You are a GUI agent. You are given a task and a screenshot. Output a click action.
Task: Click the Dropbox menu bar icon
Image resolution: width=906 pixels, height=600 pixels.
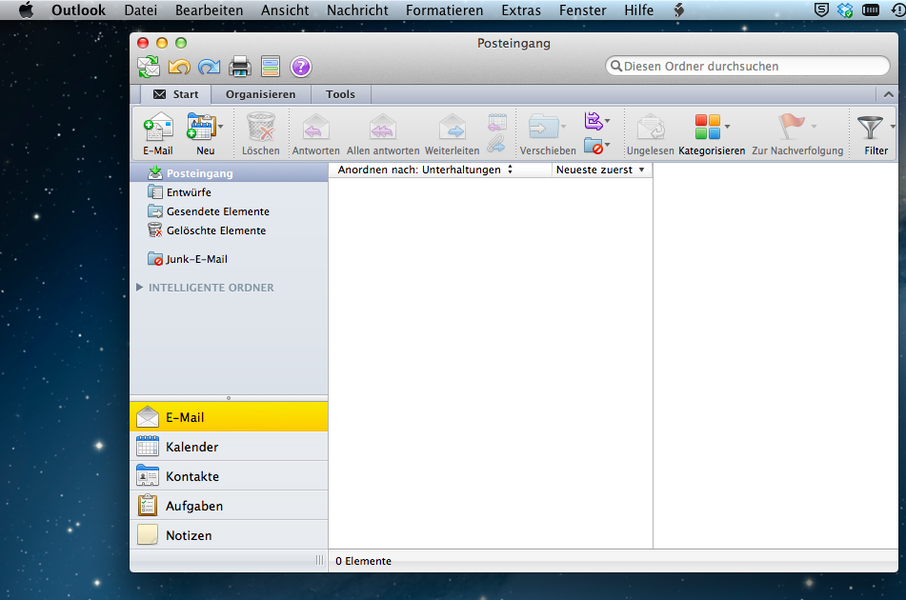[x=845, y=10]
